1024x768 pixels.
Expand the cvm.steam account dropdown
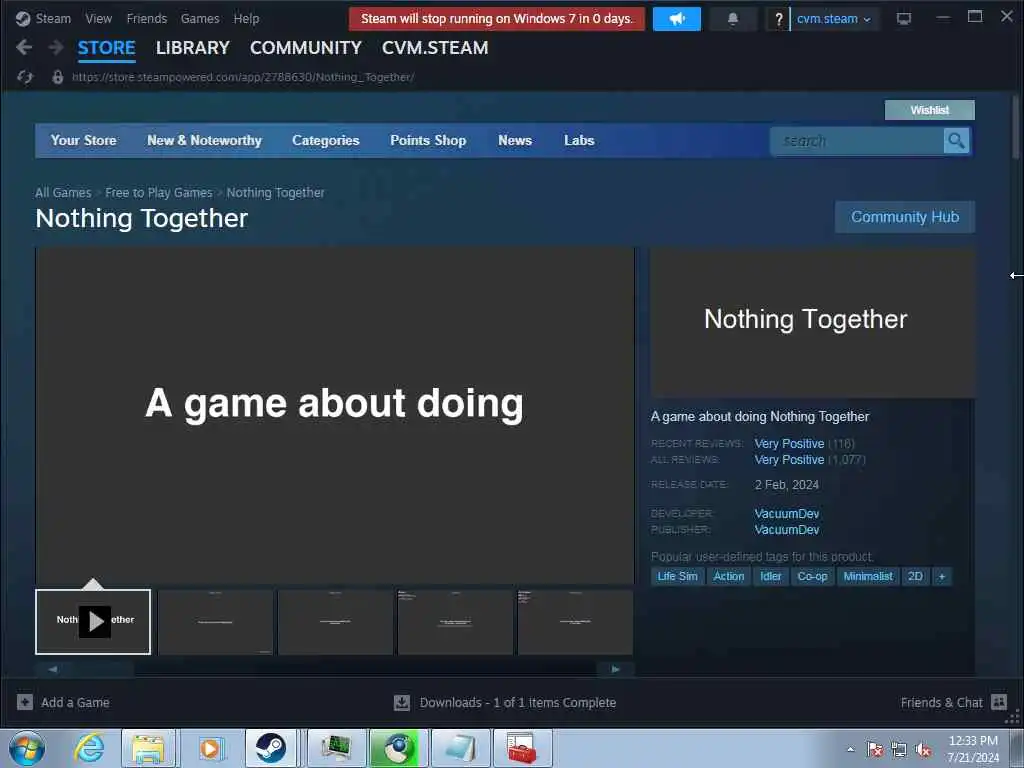pos(834,19)
